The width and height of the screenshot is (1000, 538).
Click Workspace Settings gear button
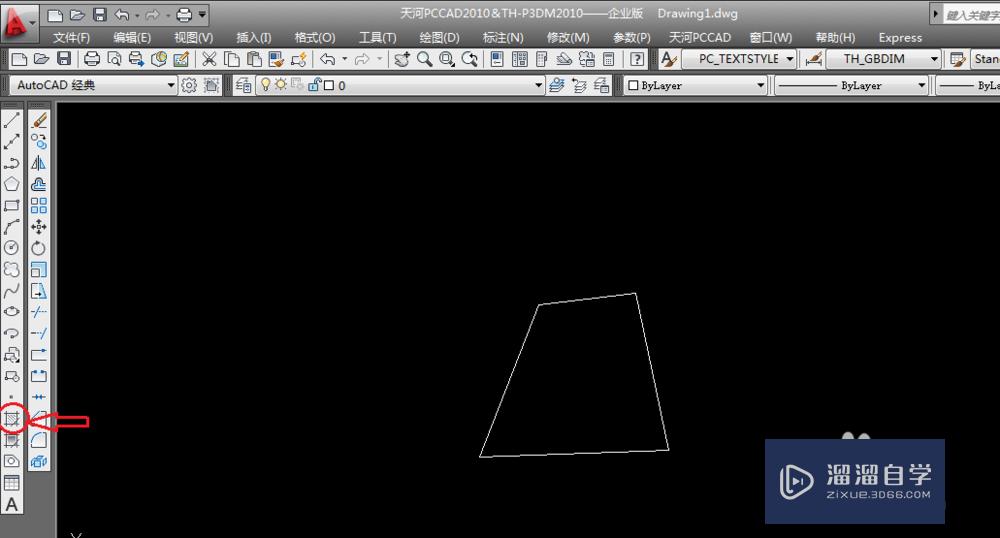point(189,85)
